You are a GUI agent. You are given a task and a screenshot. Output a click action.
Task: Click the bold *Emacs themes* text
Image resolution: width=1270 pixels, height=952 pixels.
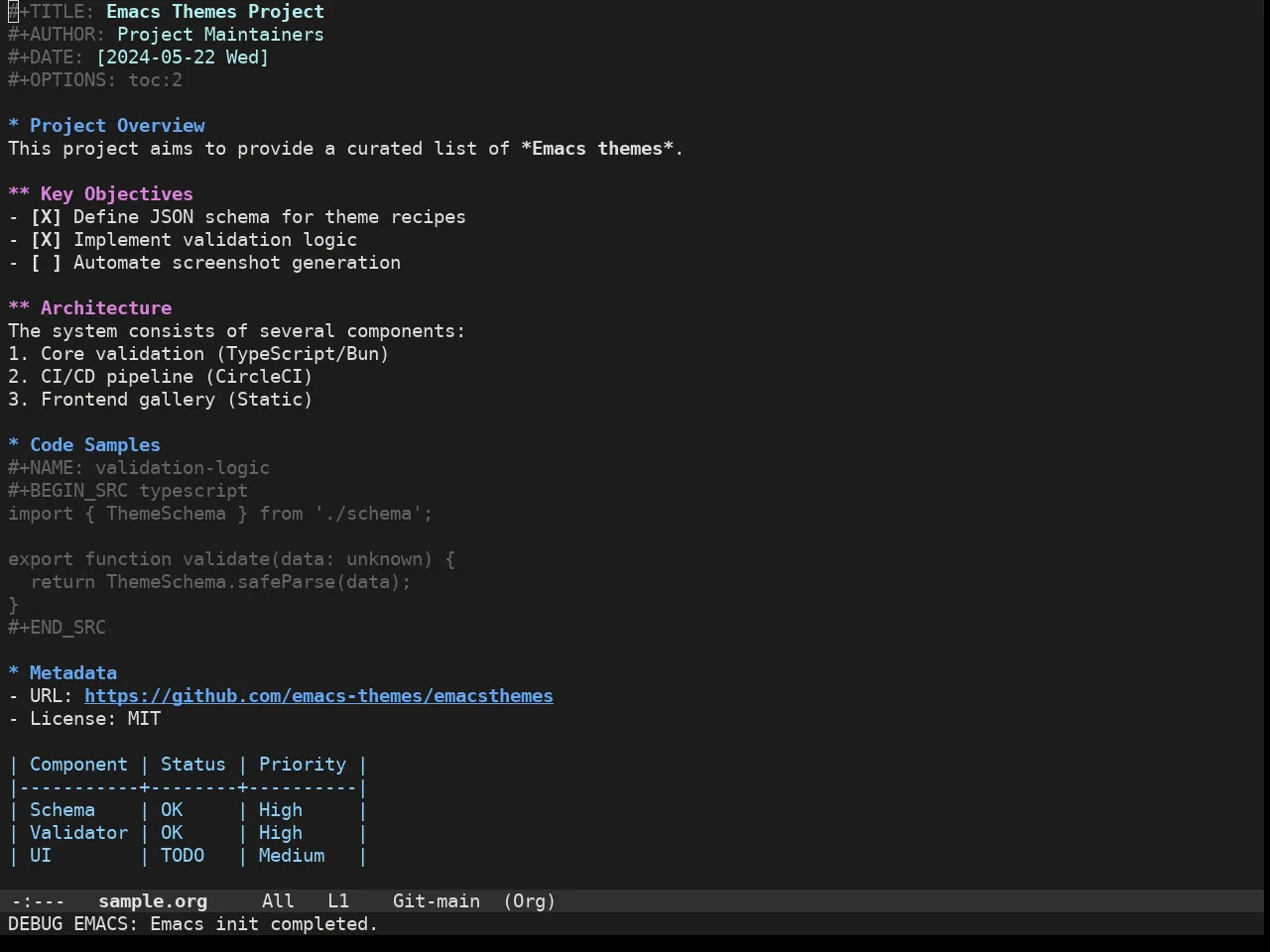pyautogui.click(x=597, y=149)
